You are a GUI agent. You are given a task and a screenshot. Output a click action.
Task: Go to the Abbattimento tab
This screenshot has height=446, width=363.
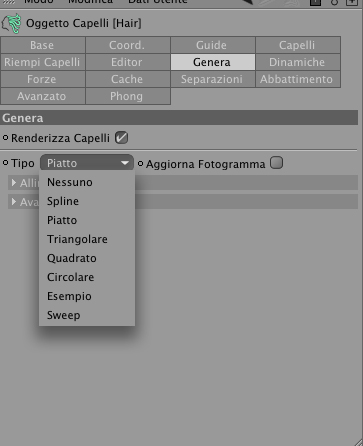[297, 79]
